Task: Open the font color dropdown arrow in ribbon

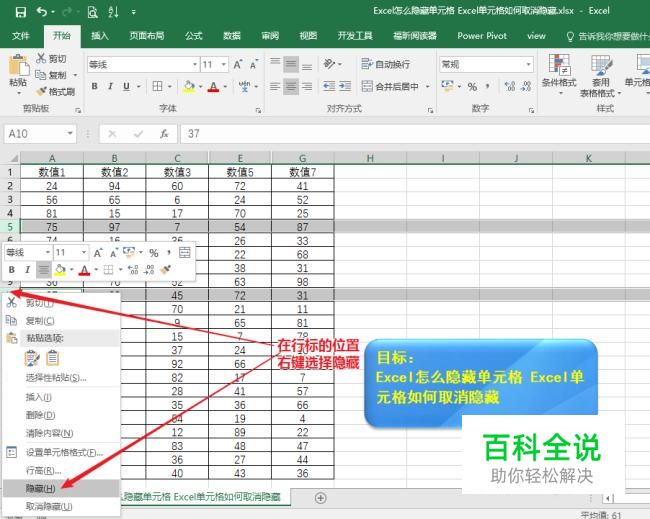Action: pyautogui.click(x=225, y=87)
